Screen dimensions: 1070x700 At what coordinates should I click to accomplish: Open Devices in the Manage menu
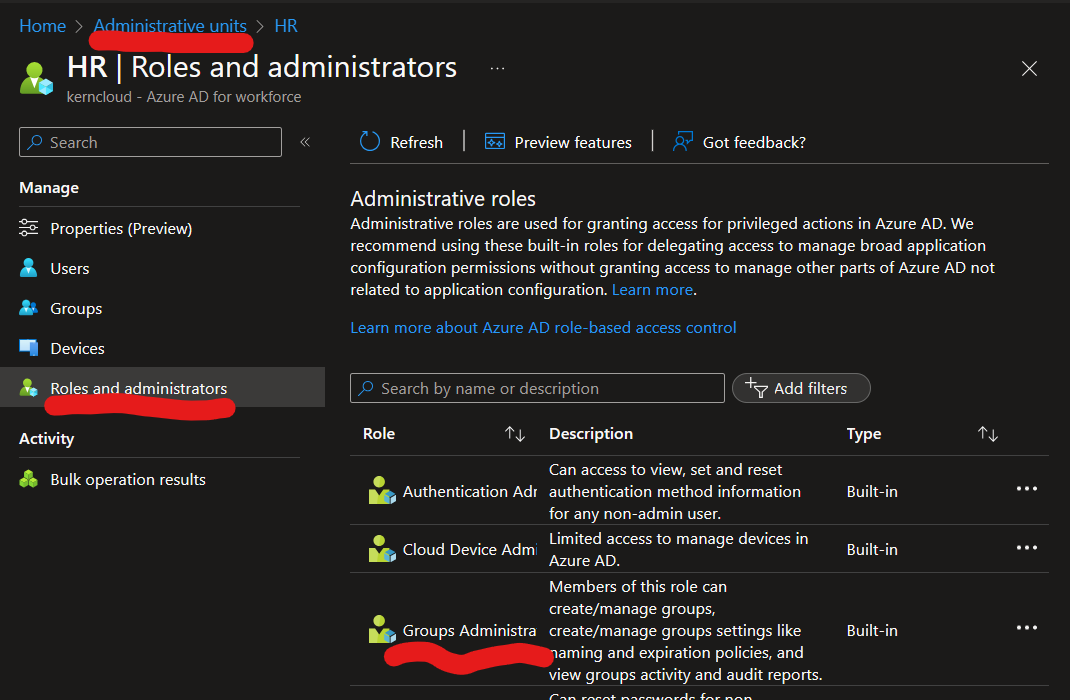(77, 349)
